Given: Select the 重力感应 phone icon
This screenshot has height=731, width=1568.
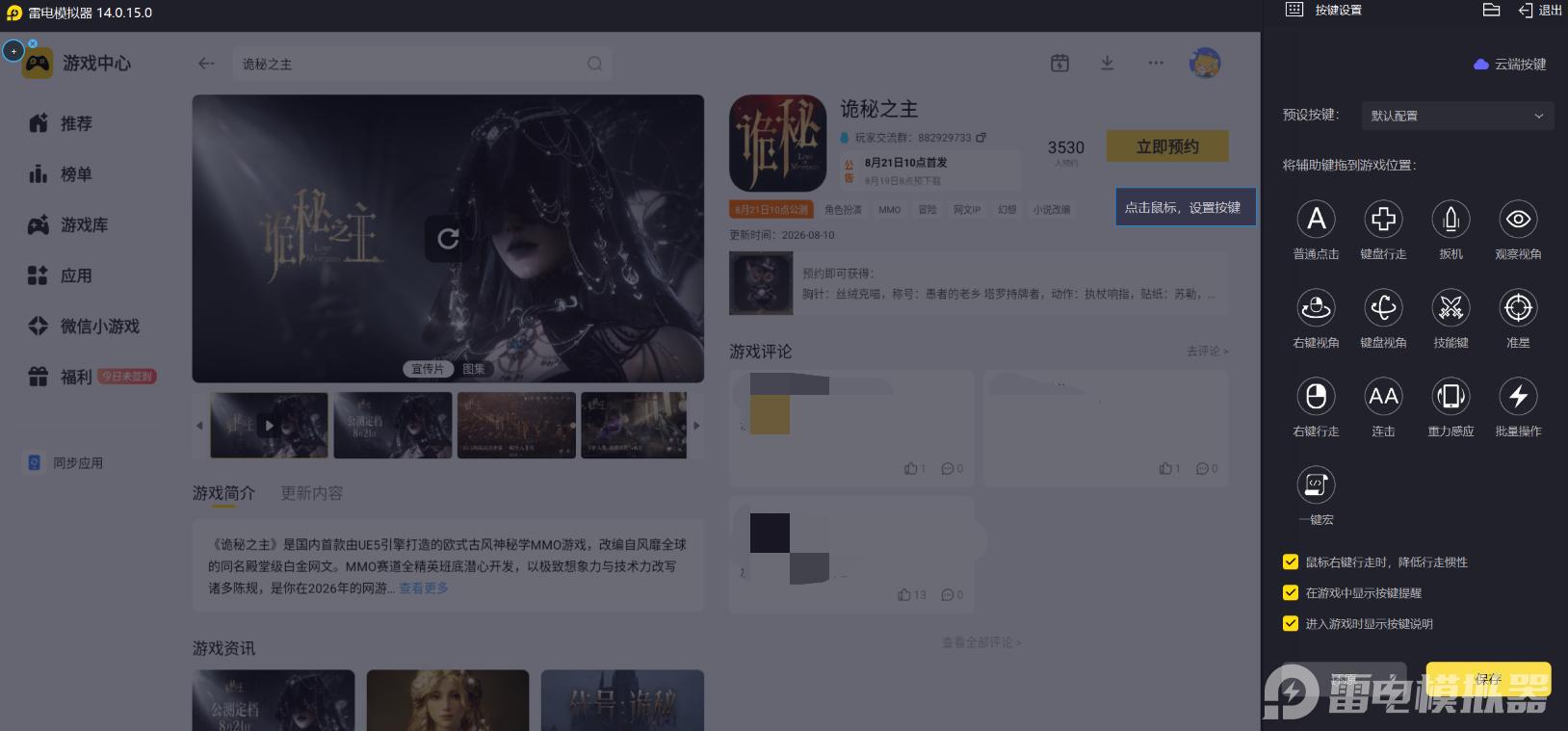Looking at the screenshot, I should tap(1450, 396).
